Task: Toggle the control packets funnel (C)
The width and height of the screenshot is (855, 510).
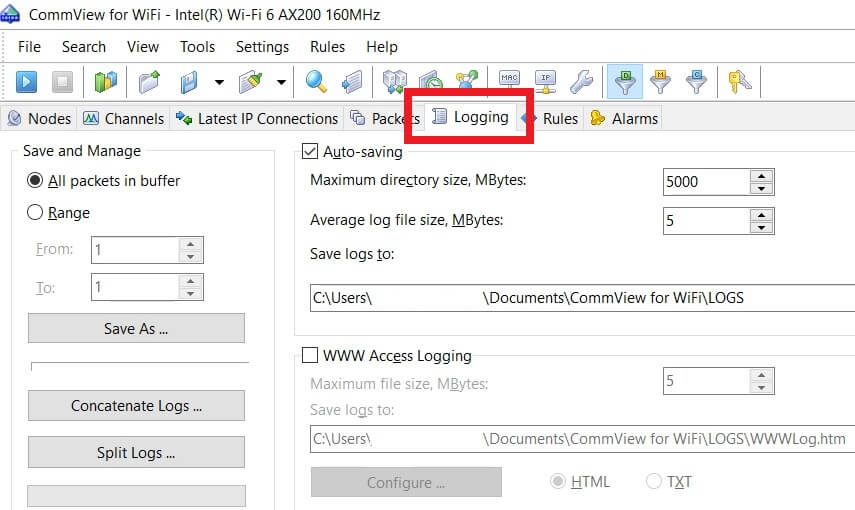Action: tap(696, 82)
